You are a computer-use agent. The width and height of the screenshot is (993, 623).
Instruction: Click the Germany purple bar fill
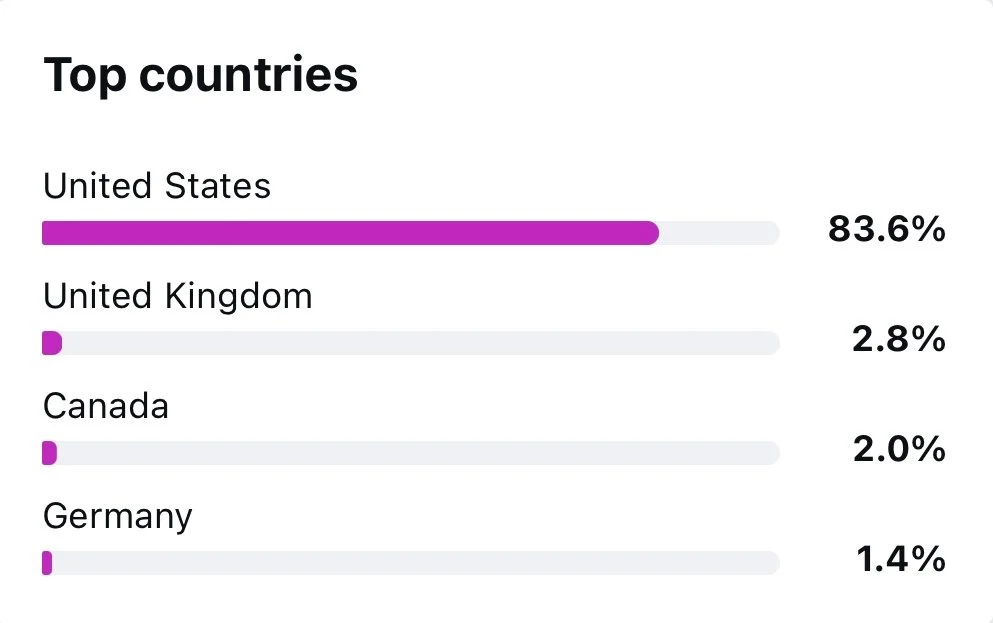(x=47, y=563)
